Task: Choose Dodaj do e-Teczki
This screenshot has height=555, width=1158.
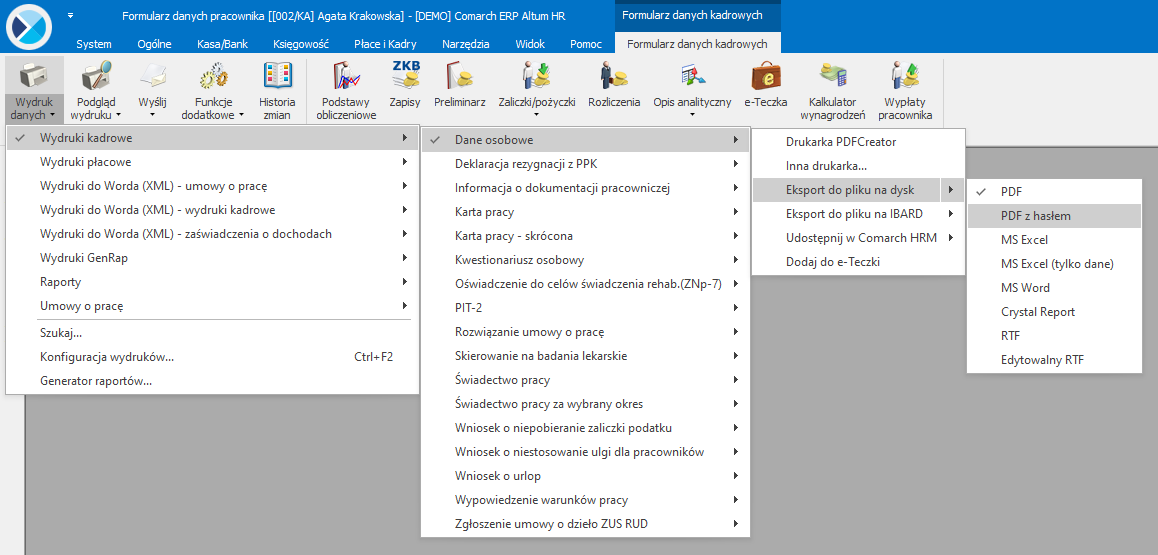Action: click(x=858, y=262)
